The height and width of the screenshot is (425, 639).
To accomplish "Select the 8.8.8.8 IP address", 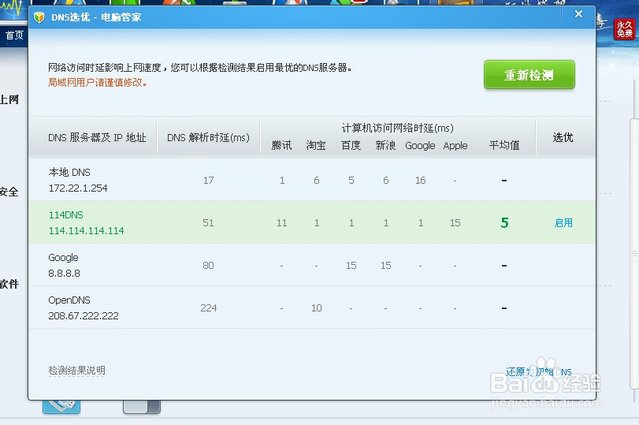I will [64, 273].
